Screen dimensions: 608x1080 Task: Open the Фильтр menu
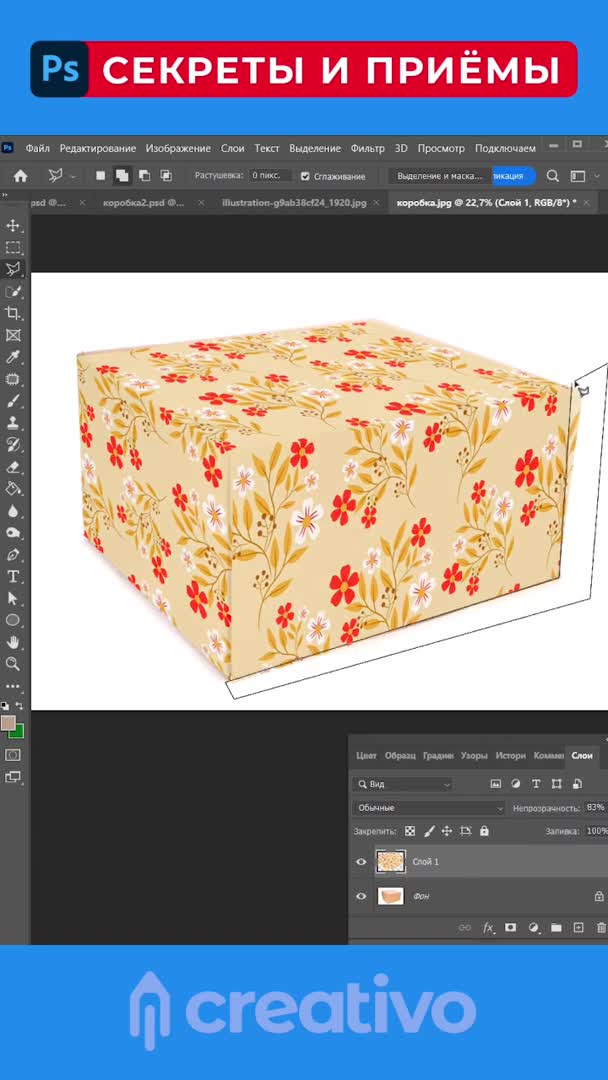click(x=367, y=148)
